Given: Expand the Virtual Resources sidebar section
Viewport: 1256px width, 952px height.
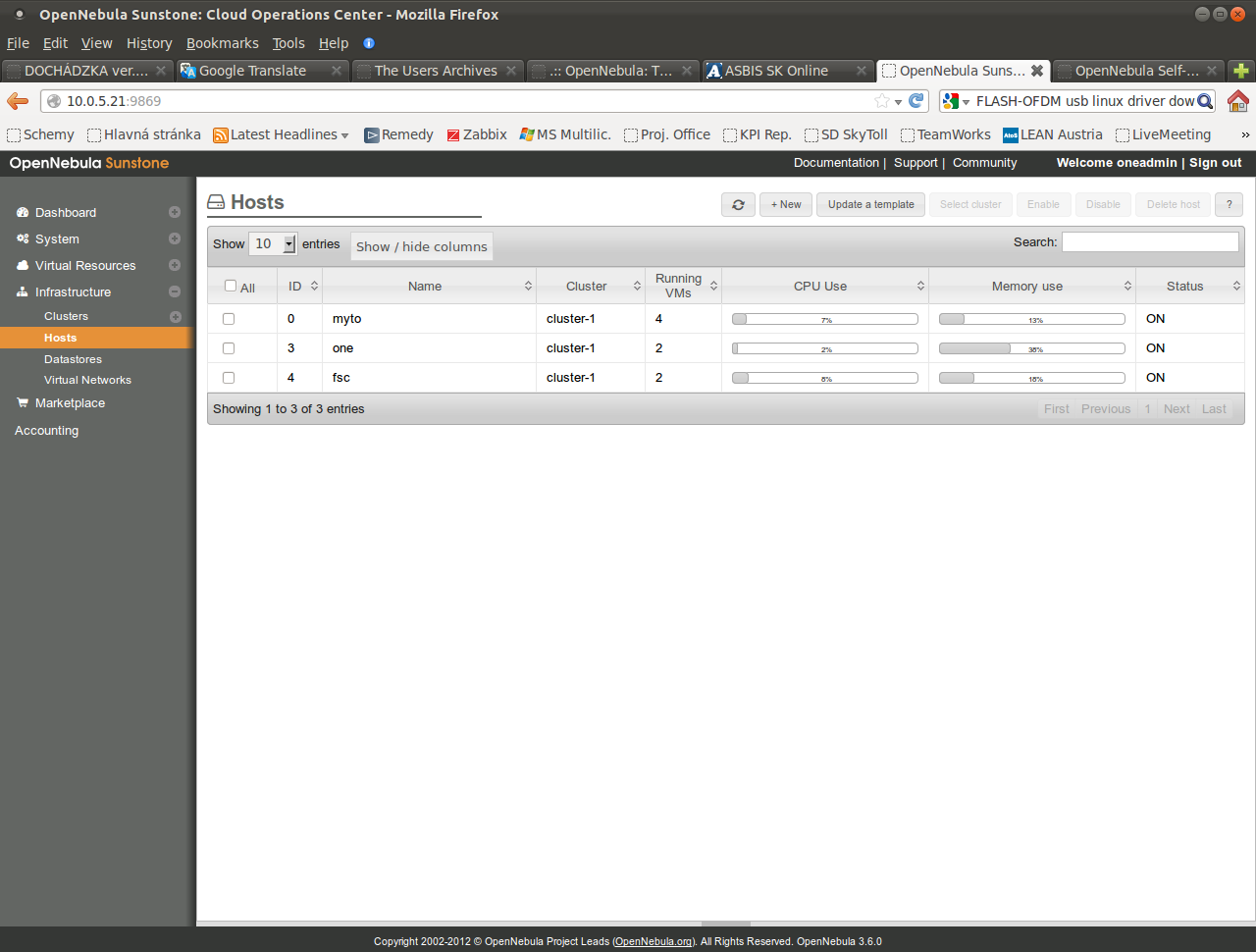Looking at the screenshot, I should tap(175, 265).
